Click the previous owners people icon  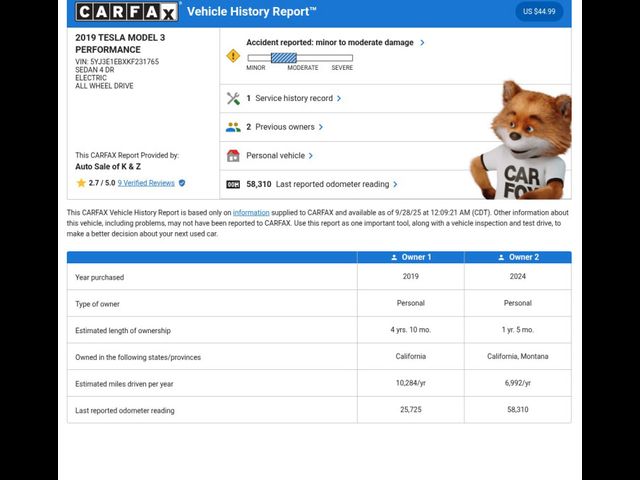coord(233,127)
